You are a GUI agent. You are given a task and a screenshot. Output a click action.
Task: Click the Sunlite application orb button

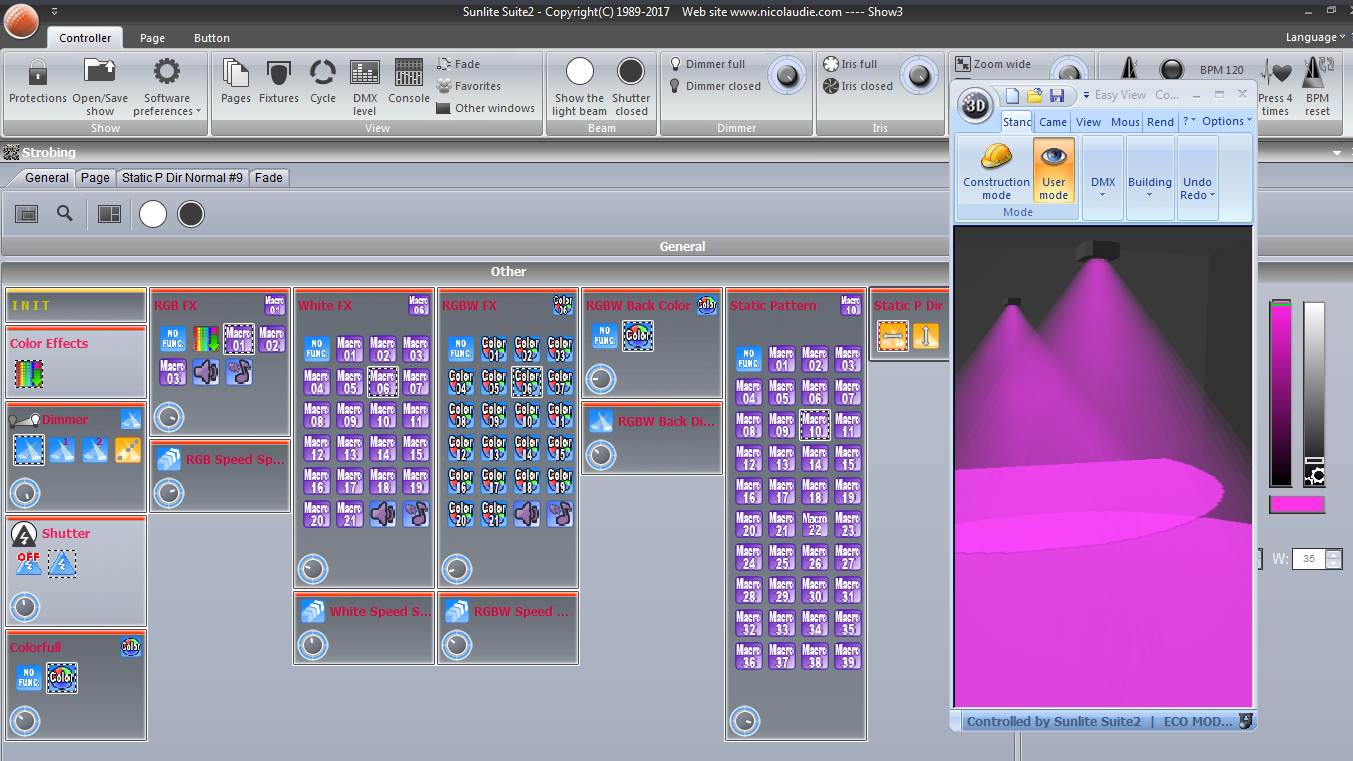click(x=20, y=20)
